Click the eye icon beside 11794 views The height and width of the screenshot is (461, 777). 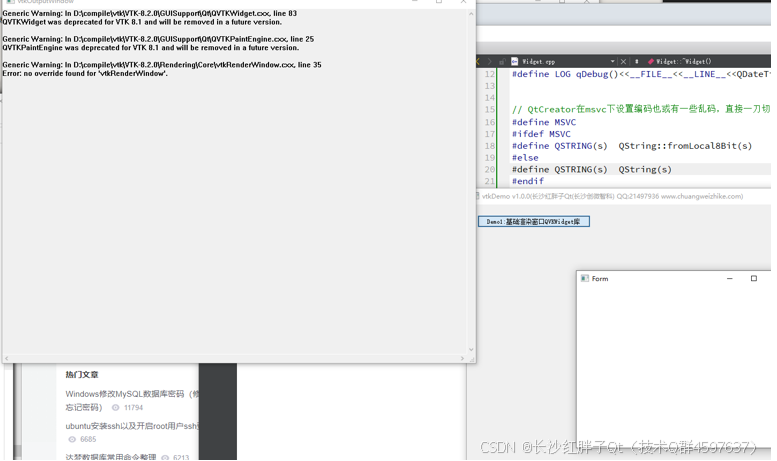tap(115, 407)
